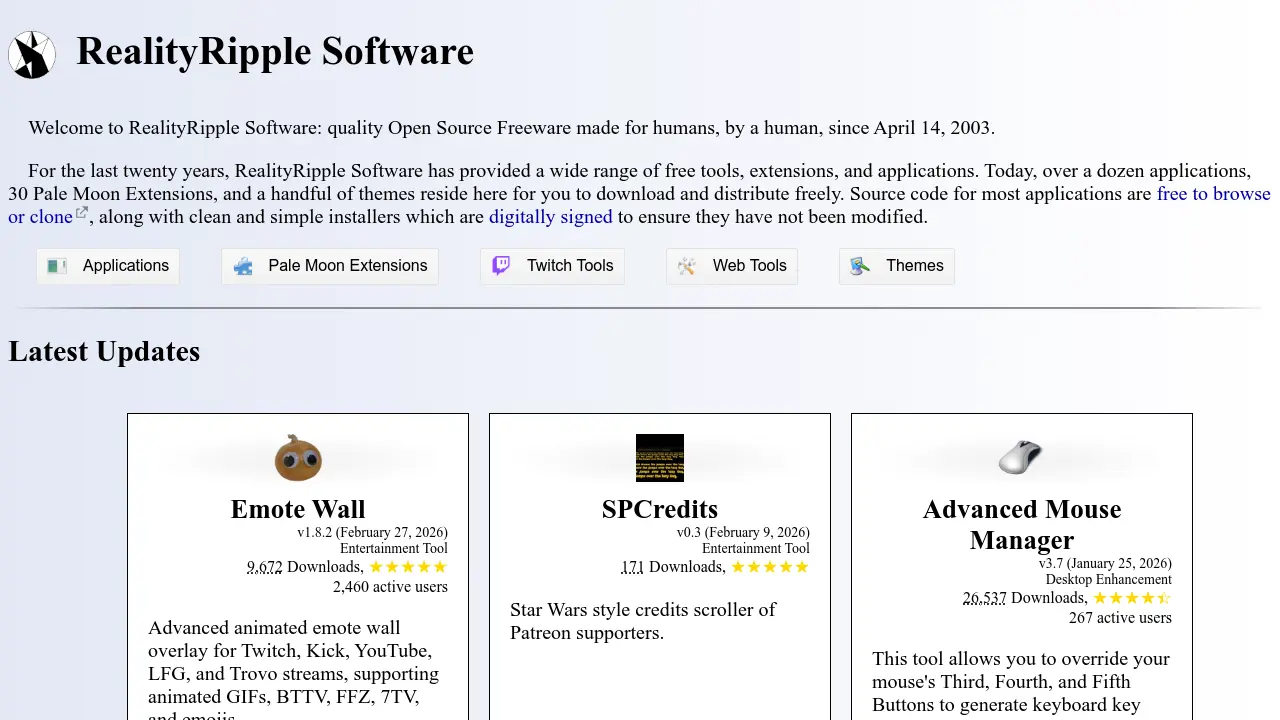Click '267 active users' text
The image size is (1280, 720).
click(1120, 618)
